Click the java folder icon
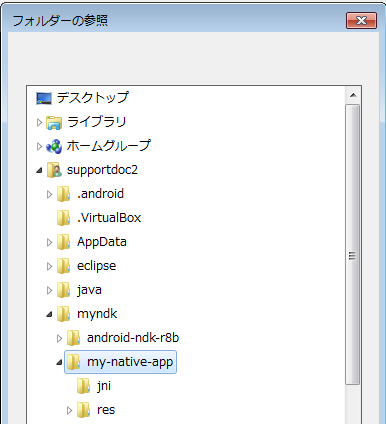This screenshot has height=425, width=386. tap(63, 290)
